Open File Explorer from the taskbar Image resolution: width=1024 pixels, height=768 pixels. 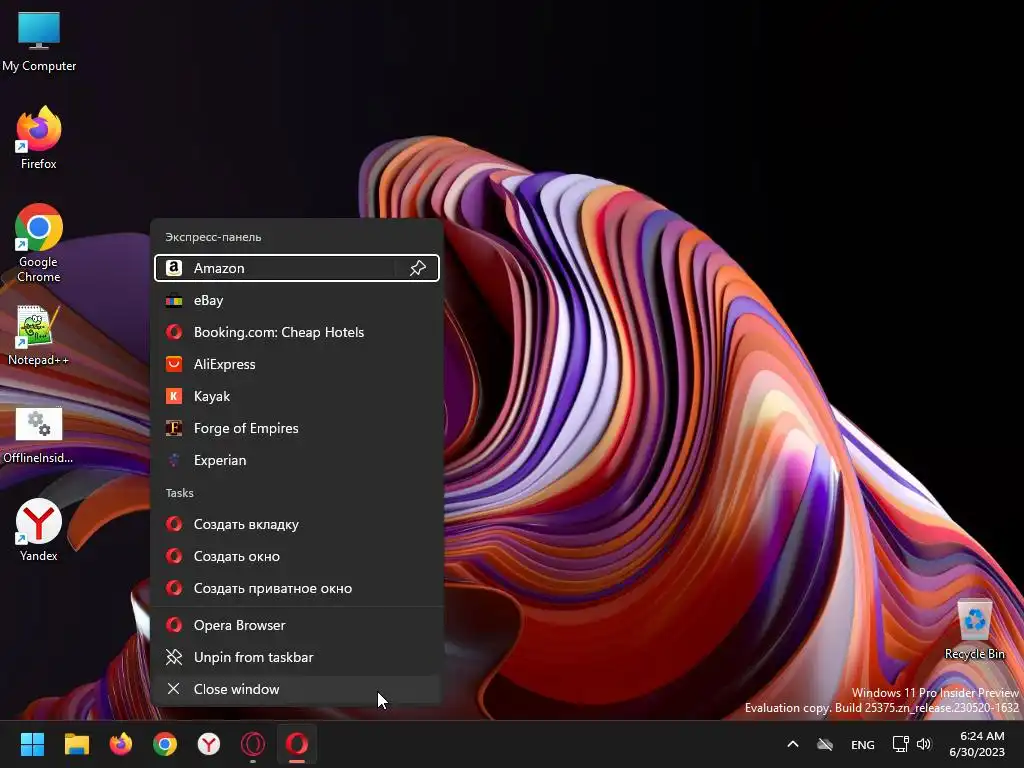[76, 744]
